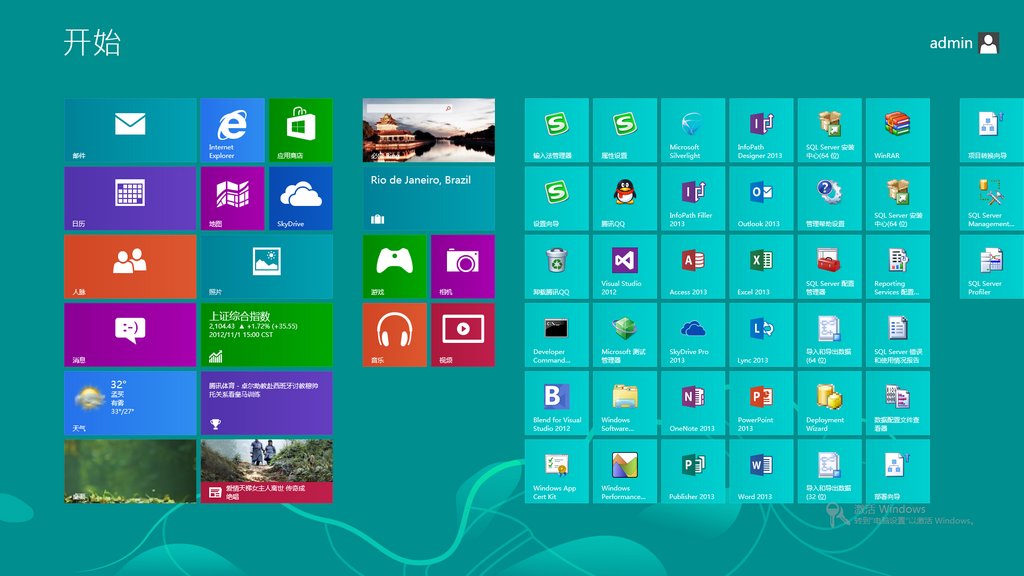1024x576 pixels.
Task: Click the admin user account picture
Action: pyautogui.click(x=988, y=43)
